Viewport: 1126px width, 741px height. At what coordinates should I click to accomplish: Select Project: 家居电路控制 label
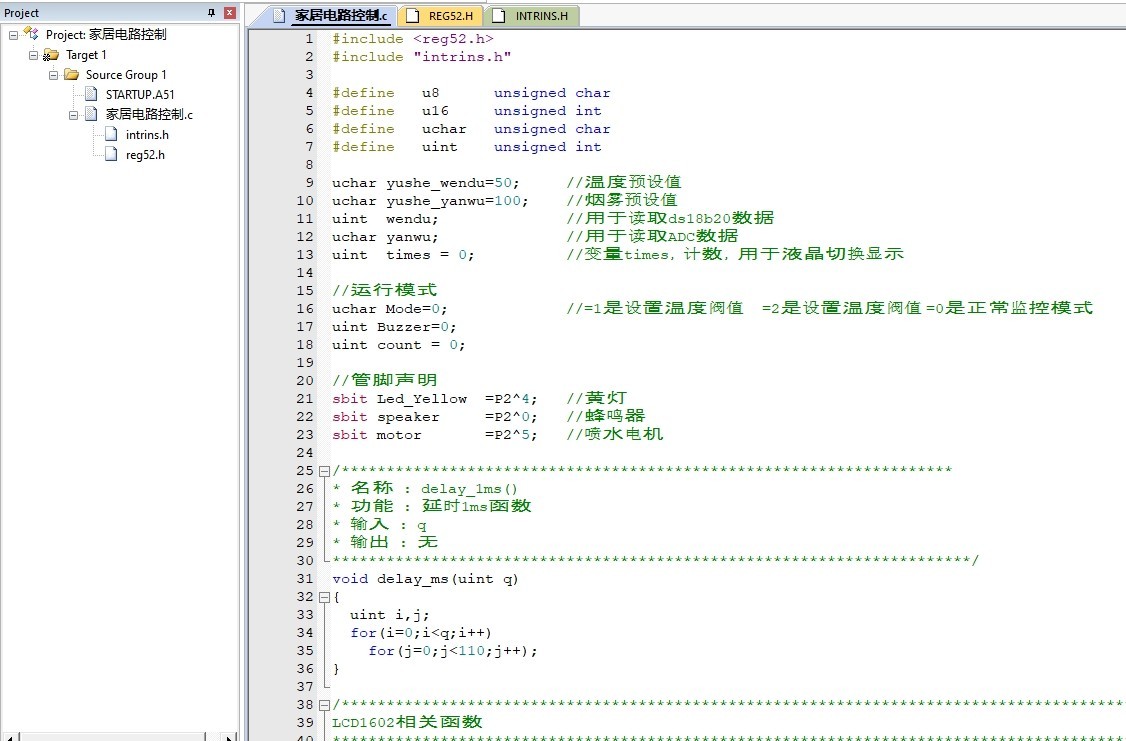pyautogui.click(x=106, y=34)
